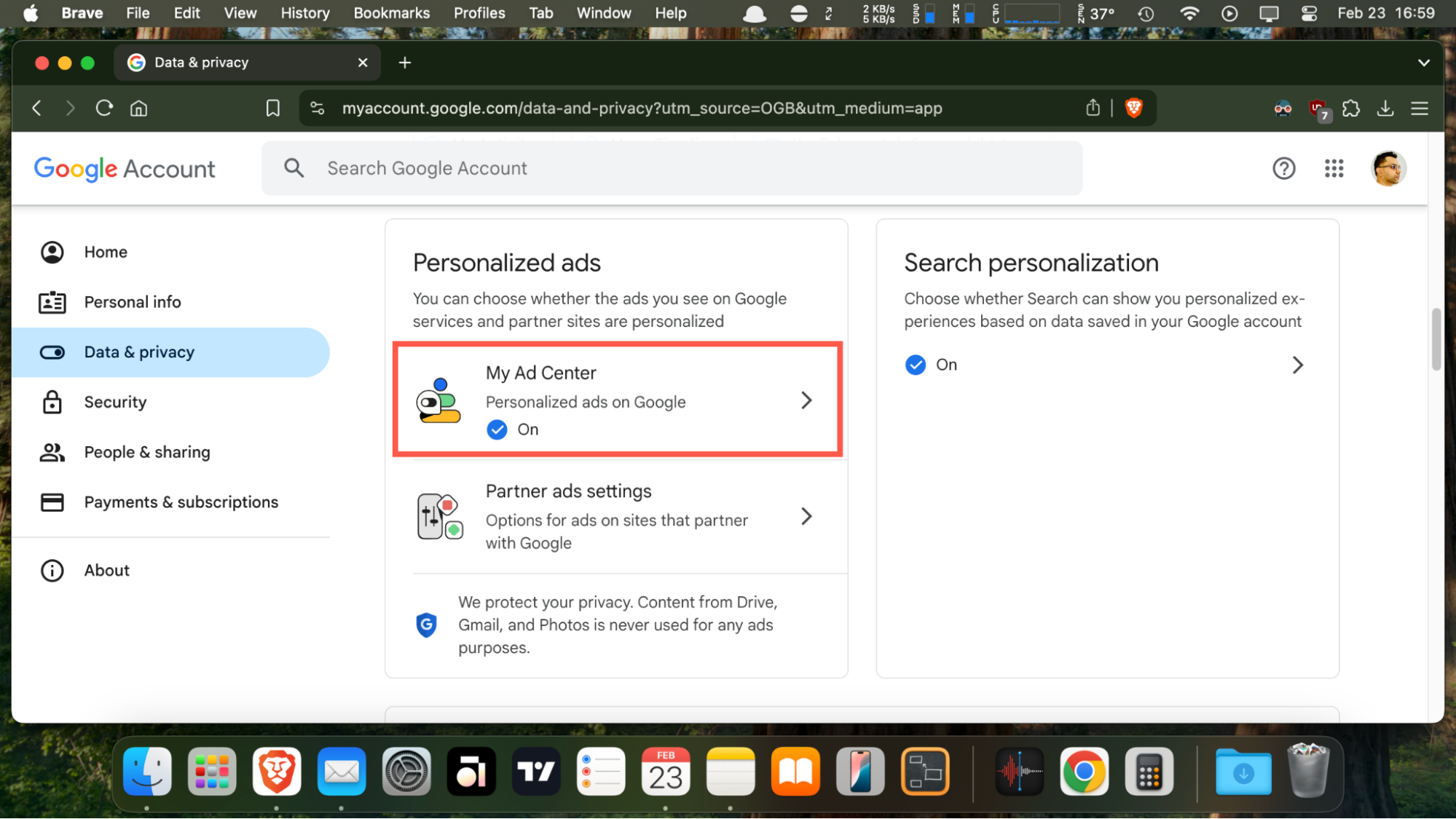
Task: Open the Bookmarks menu
Action: (391, 13)
